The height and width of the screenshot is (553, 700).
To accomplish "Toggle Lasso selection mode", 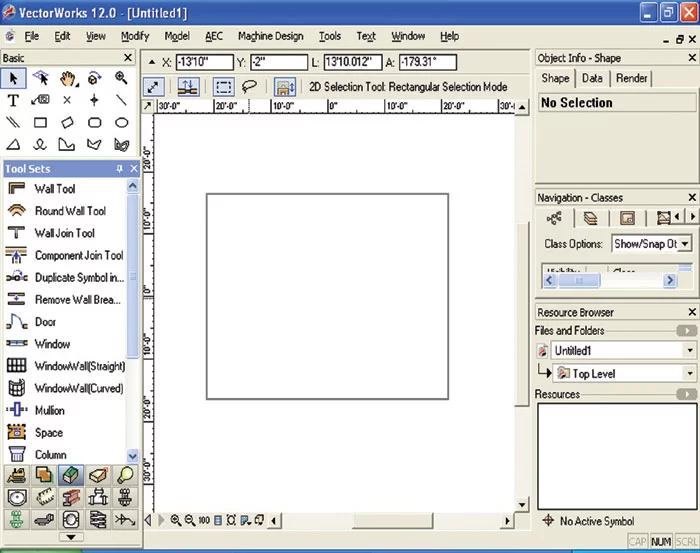I will tap(250, 87).
